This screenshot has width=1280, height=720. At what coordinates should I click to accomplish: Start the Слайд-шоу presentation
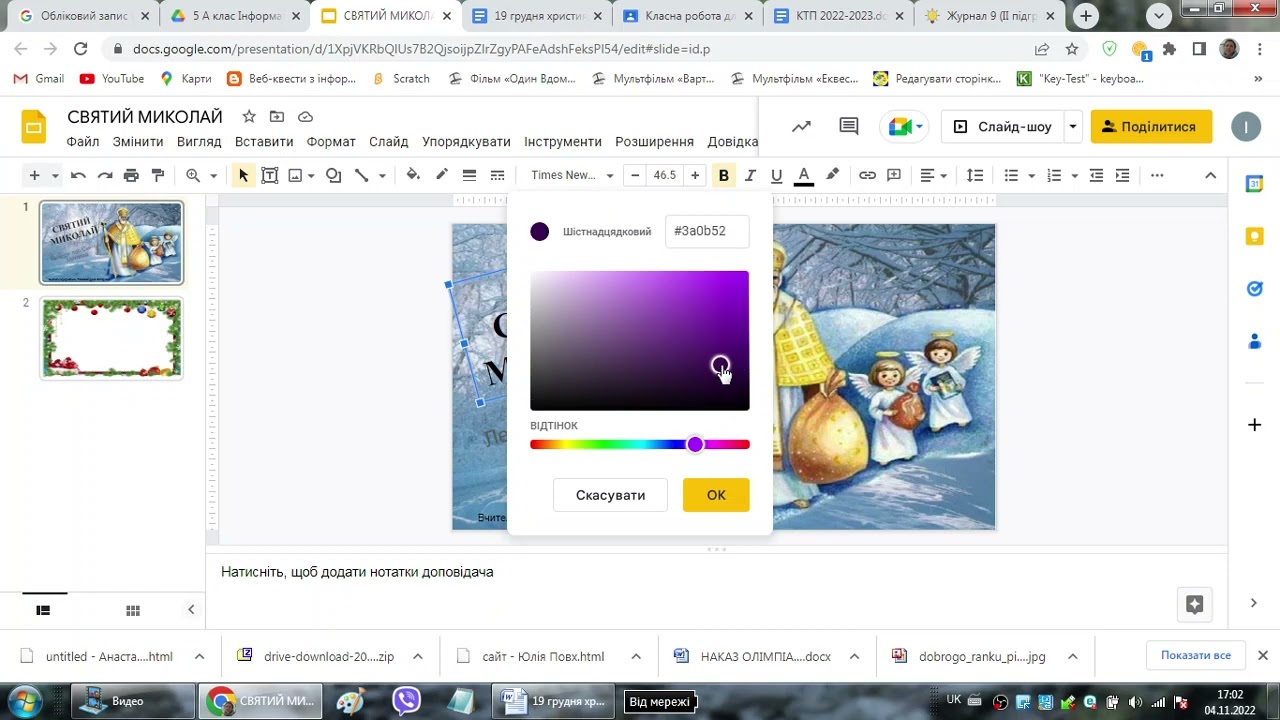click(1003, 127)
